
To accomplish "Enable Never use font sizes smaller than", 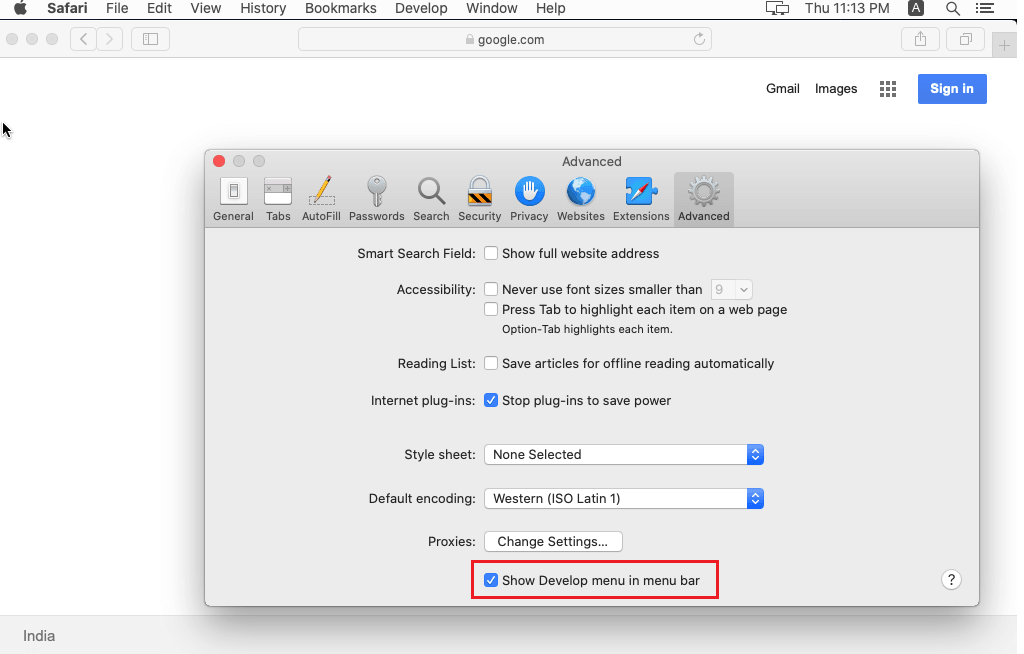I will click(490, 289).
